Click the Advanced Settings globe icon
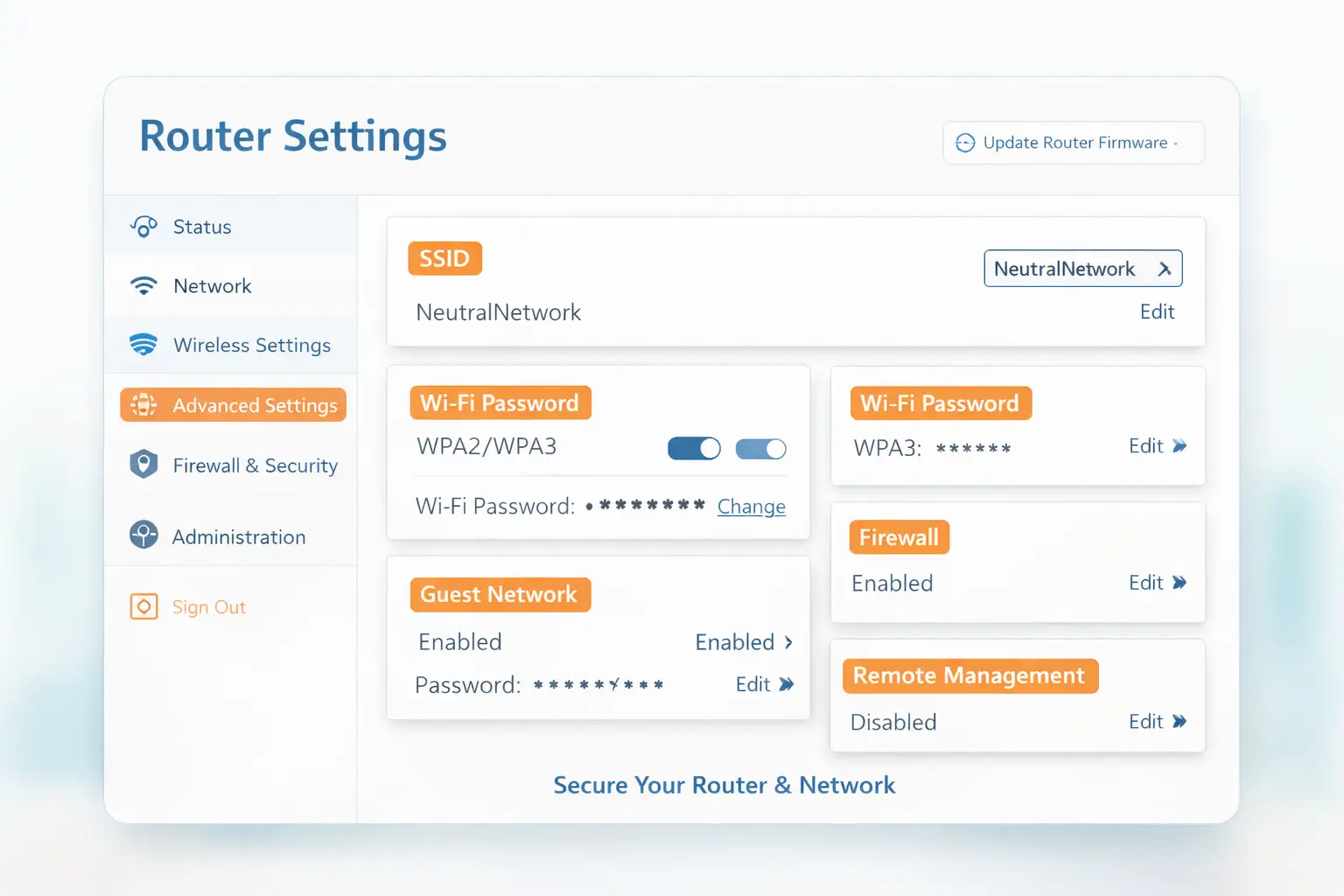 tap(143, 405)
